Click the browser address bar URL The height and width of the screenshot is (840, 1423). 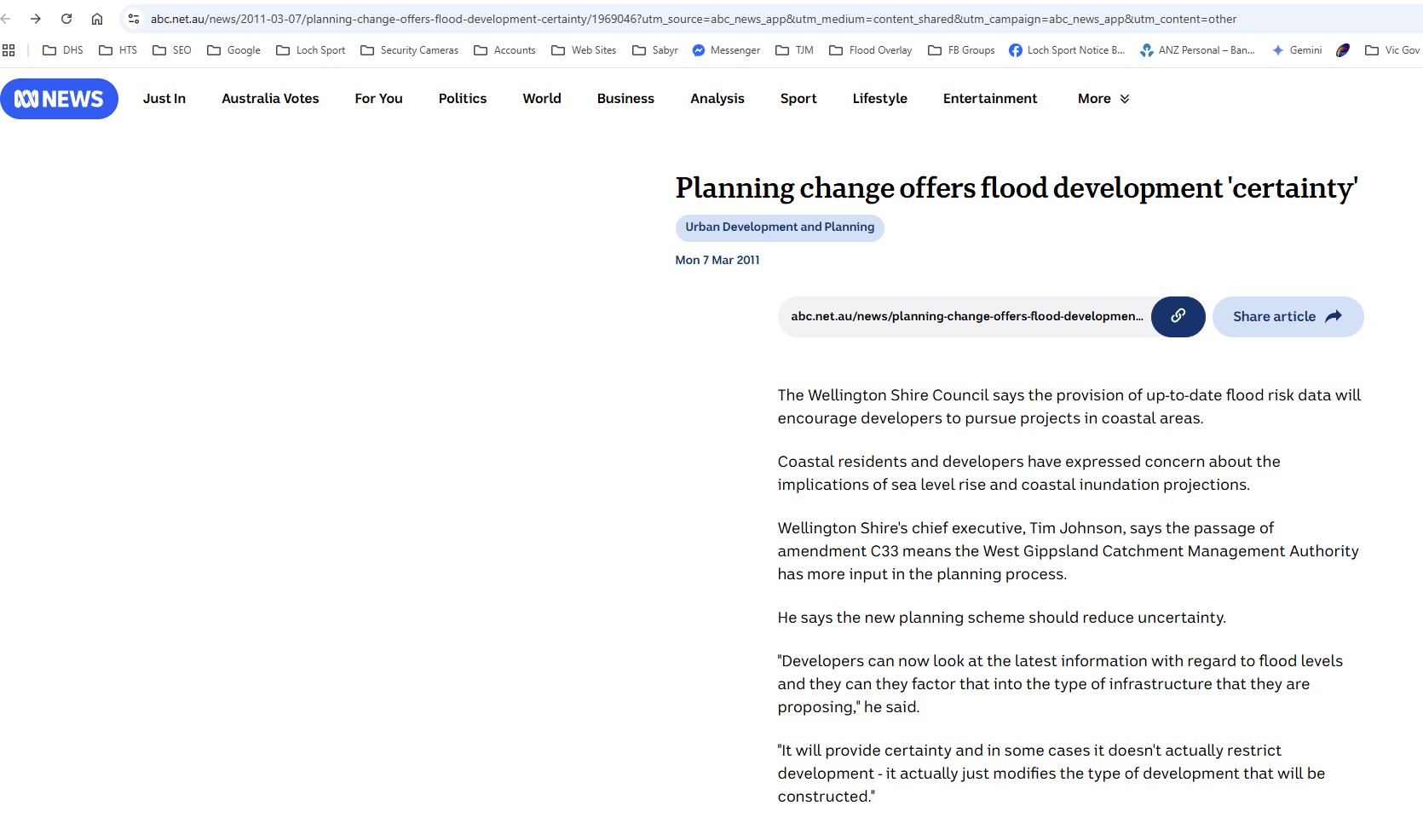(x=694, y=19)
